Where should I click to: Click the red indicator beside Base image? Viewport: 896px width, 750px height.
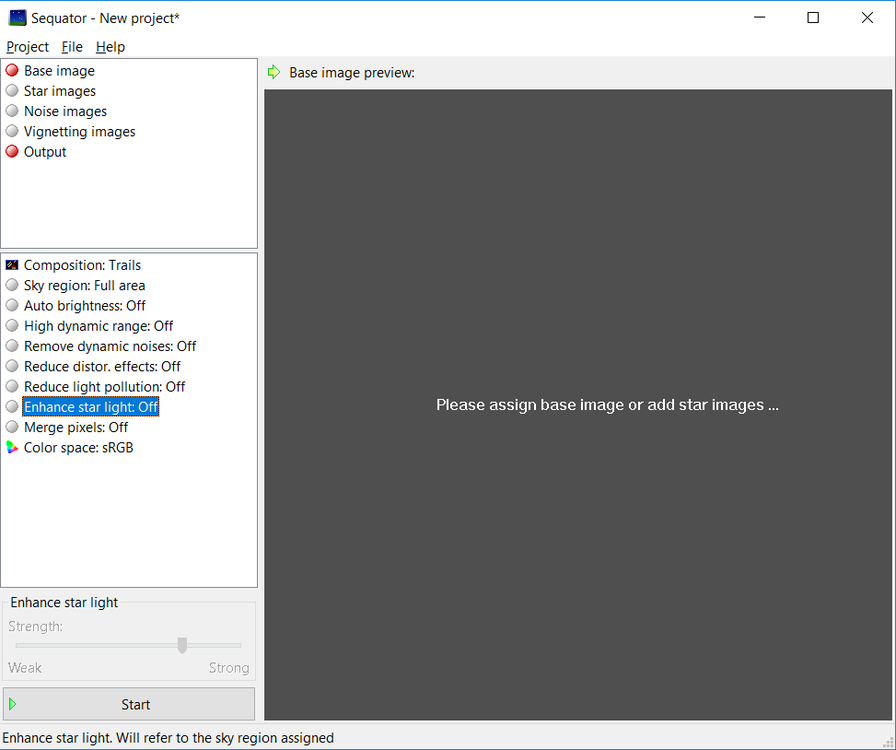12,70
